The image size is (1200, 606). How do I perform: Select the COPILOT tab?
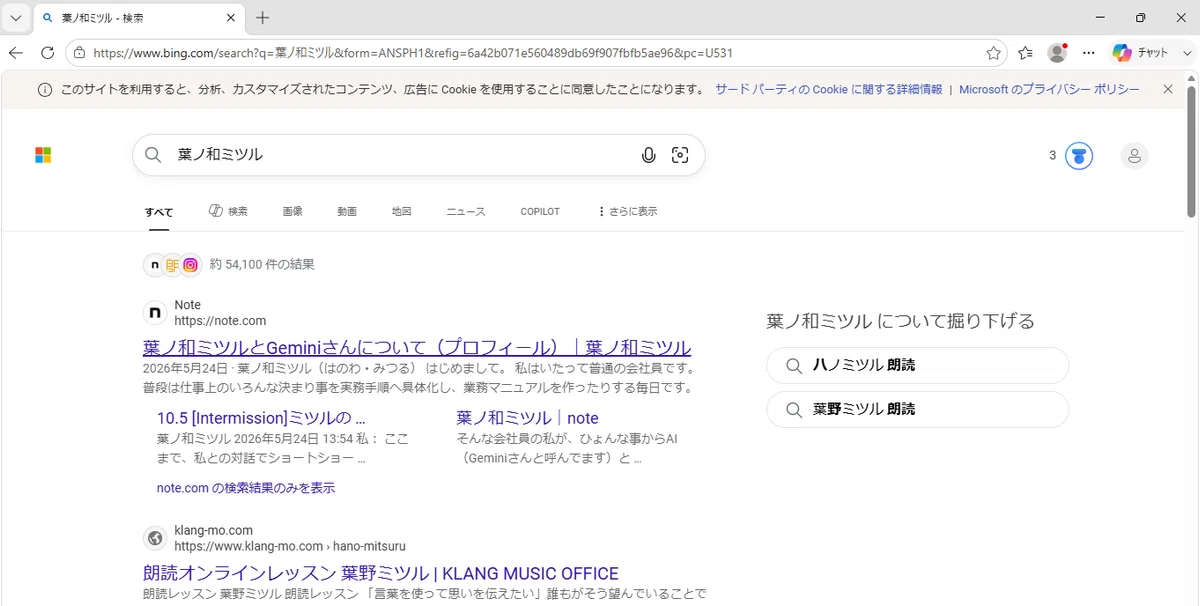[x=540, y=211]
